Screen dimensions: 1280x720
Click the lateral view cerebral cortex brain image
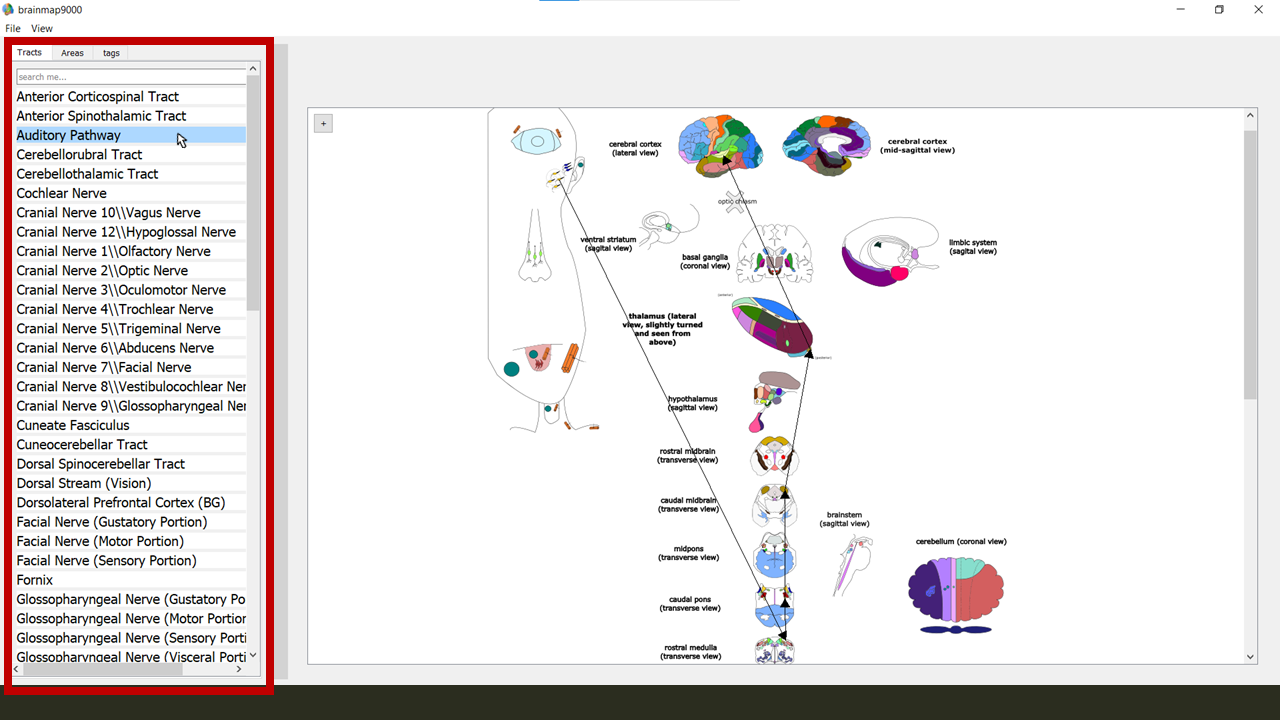point(720,146)
